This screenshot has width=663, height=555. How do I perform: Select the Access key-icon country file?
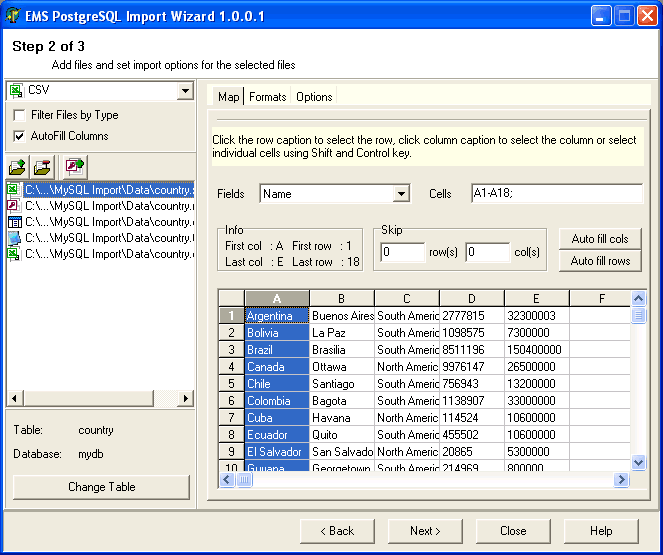(101, 206)
